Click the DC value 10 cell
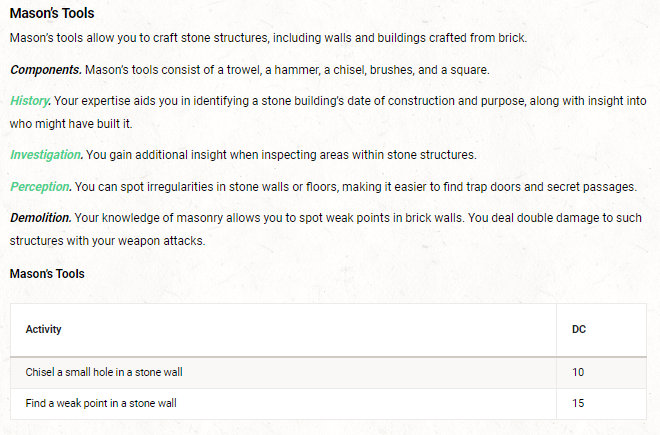This screenshot has height=435, width=660. tap(578, 373)
